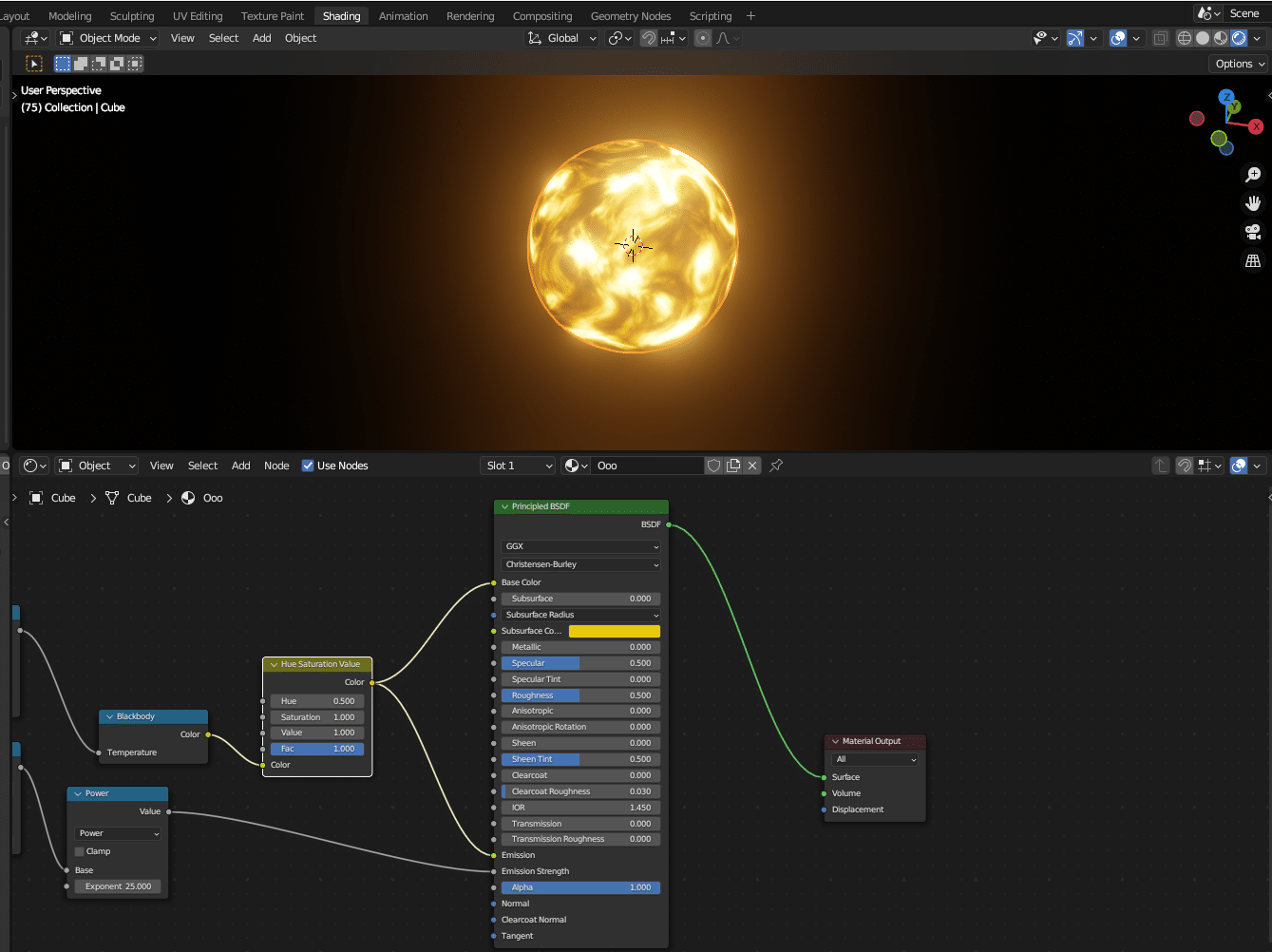Toggle fake user shield for material Ooo
The image size is (1272, 952).
pyautogui.click(x=714, y=465)
